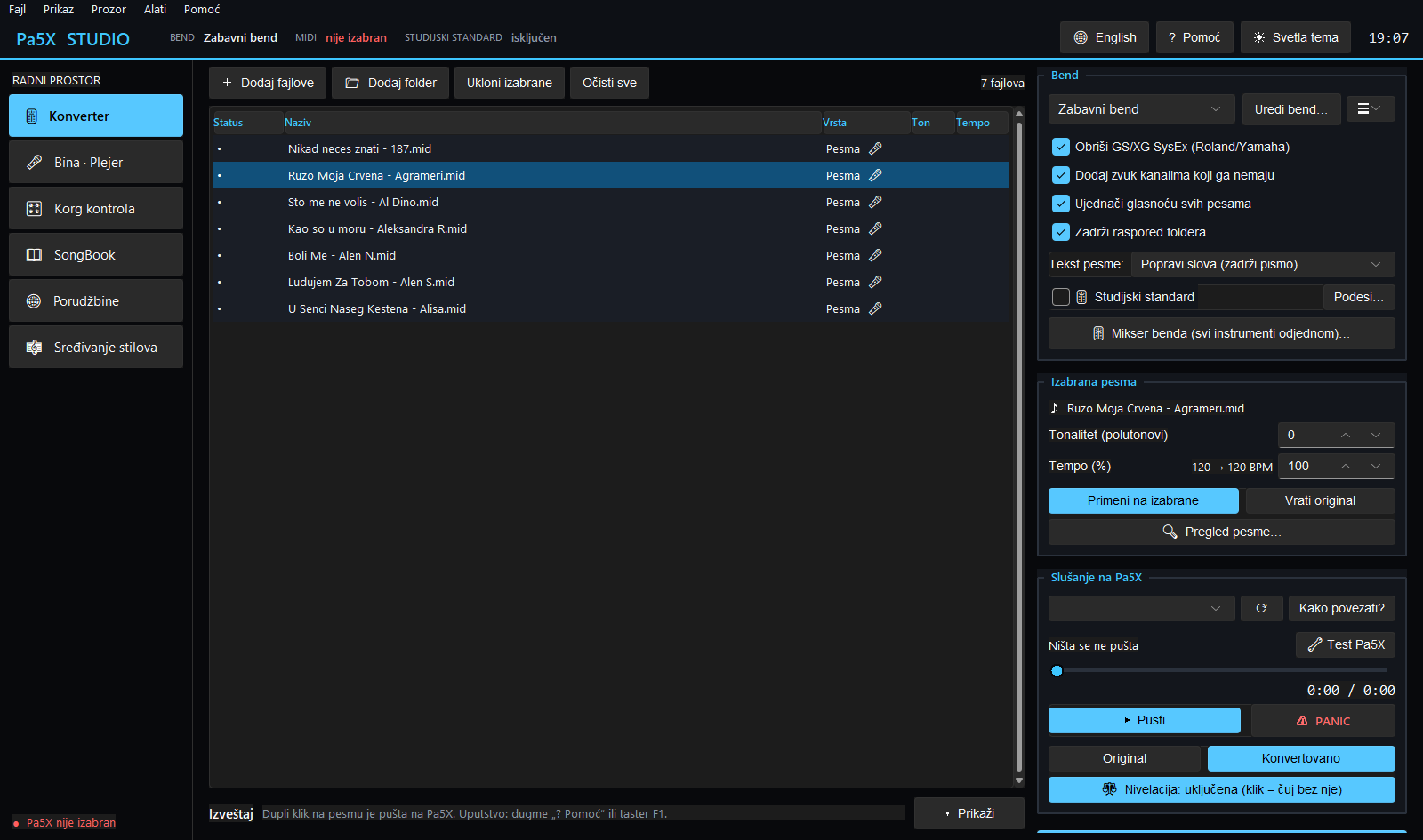The image size is (1423, 840).
Task: Open the Fajl menu
Action: [x=17, y=9]
